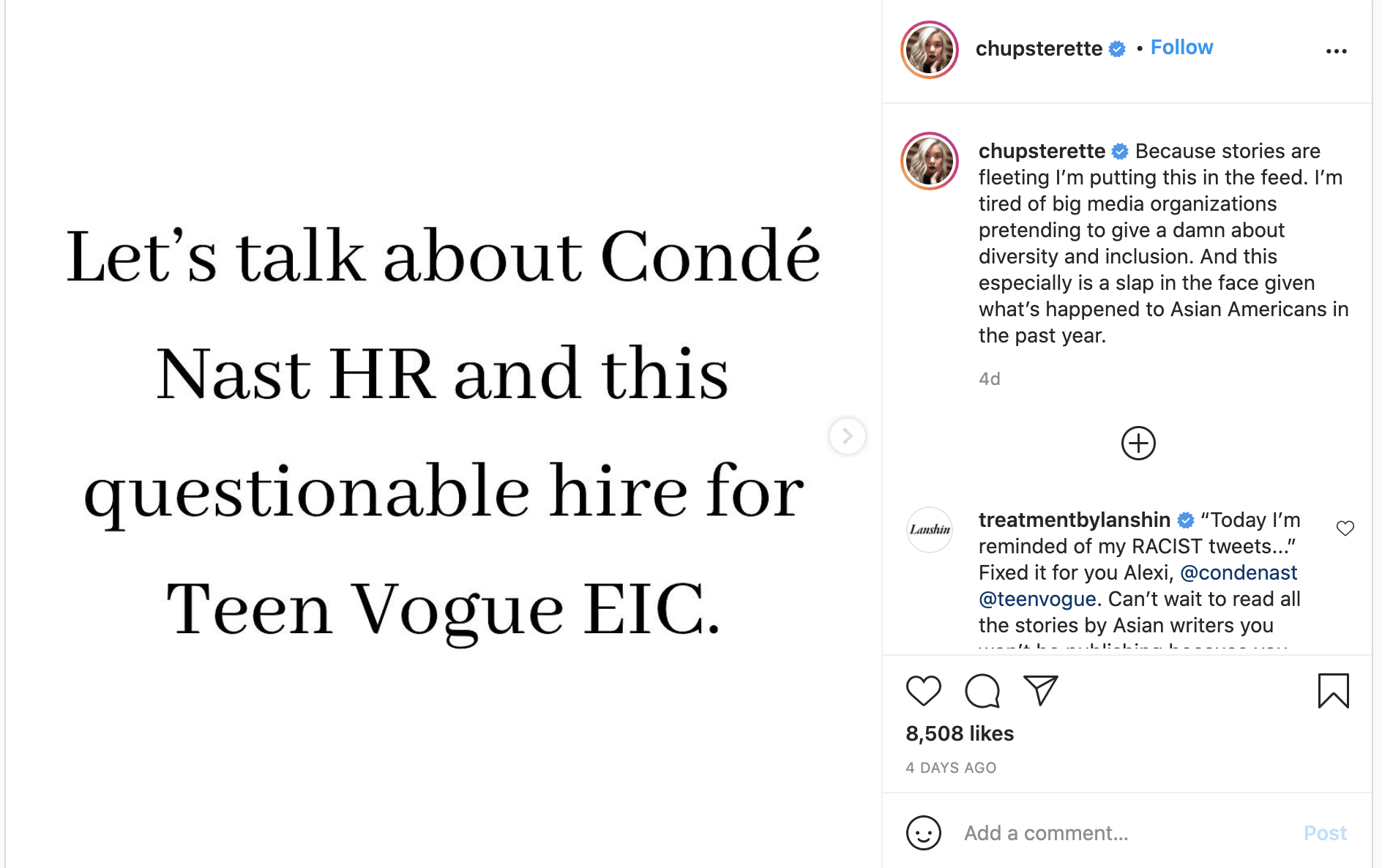The image size is (1382, 868).
Task: Click chupsterette avatar beside the caption
Action: tap(930, 161)
